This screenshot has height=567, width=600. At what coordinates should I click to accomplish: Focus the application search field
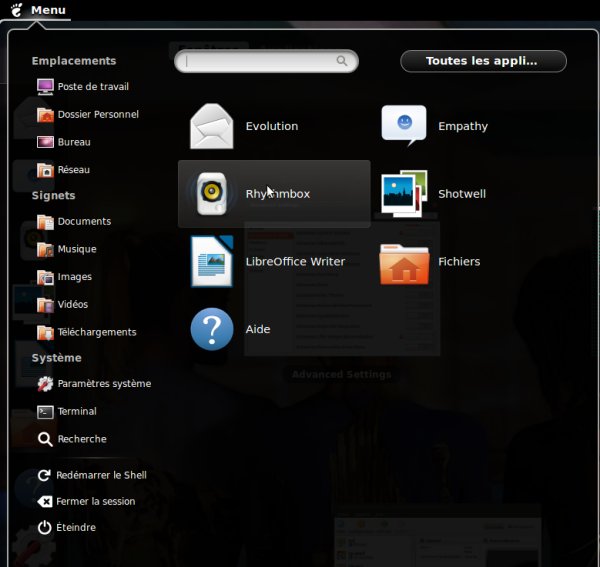[x=266, y=61]
